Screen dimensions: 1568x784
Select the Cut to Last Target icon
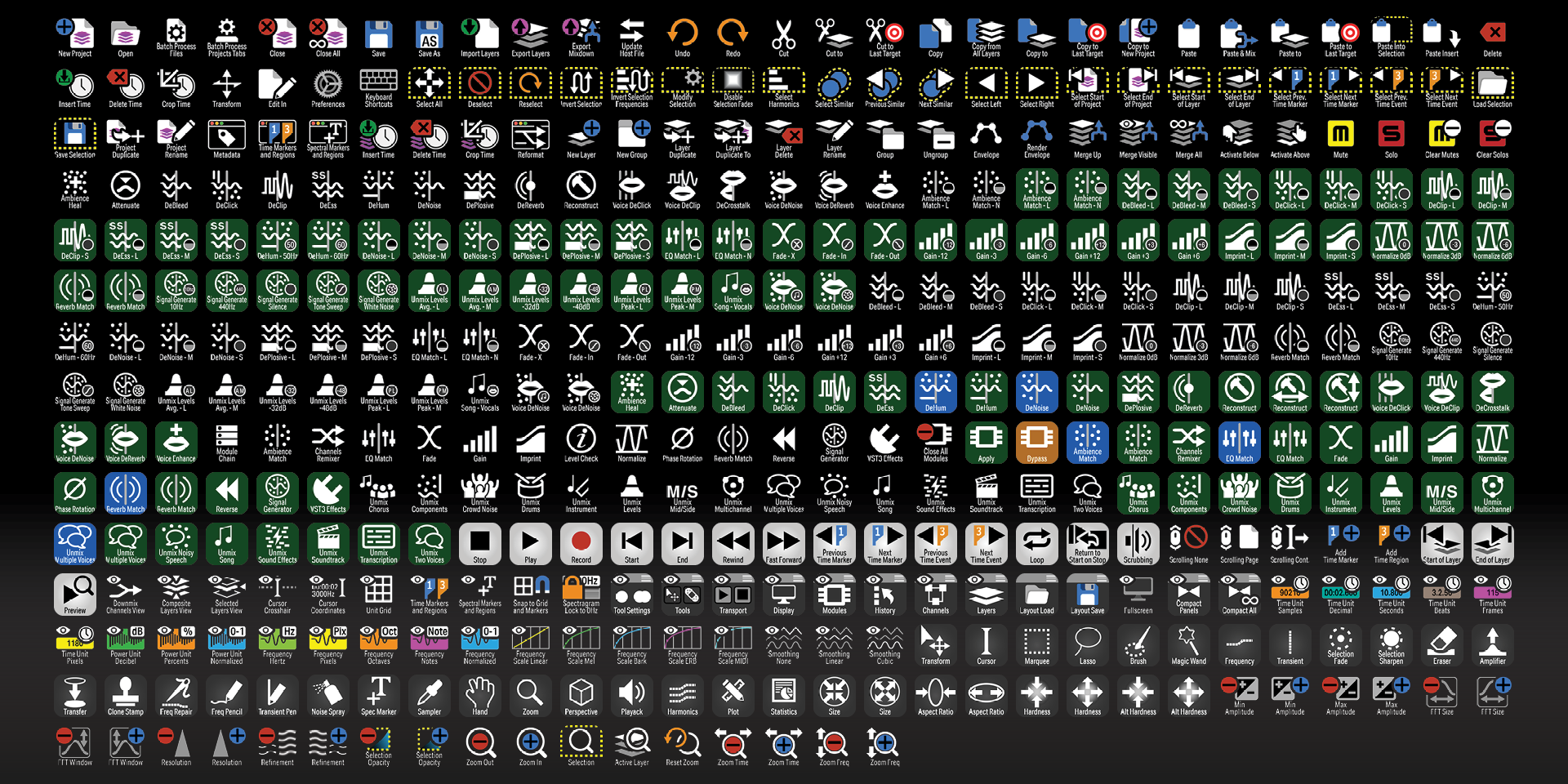pyautogui.click(x=884, y=38)
